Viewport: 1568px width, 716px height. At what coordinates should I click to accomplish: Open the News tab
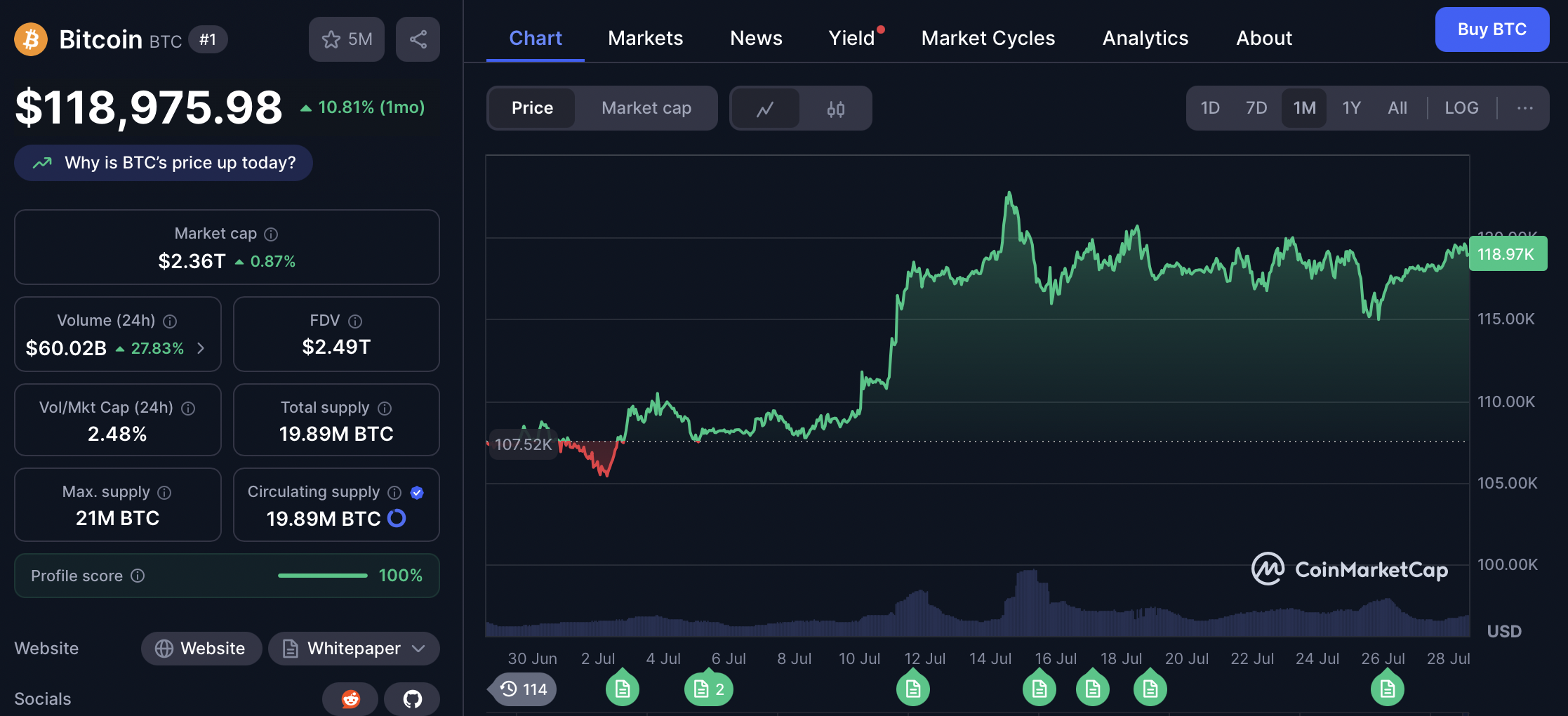tap(756, 38)
